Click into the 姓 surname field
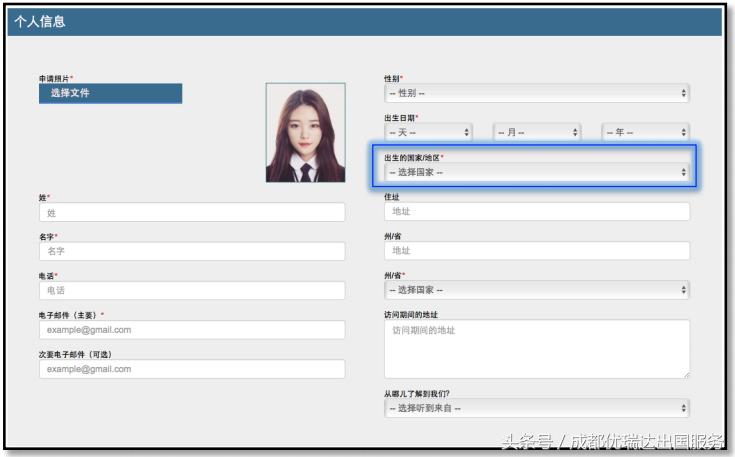 192,212
